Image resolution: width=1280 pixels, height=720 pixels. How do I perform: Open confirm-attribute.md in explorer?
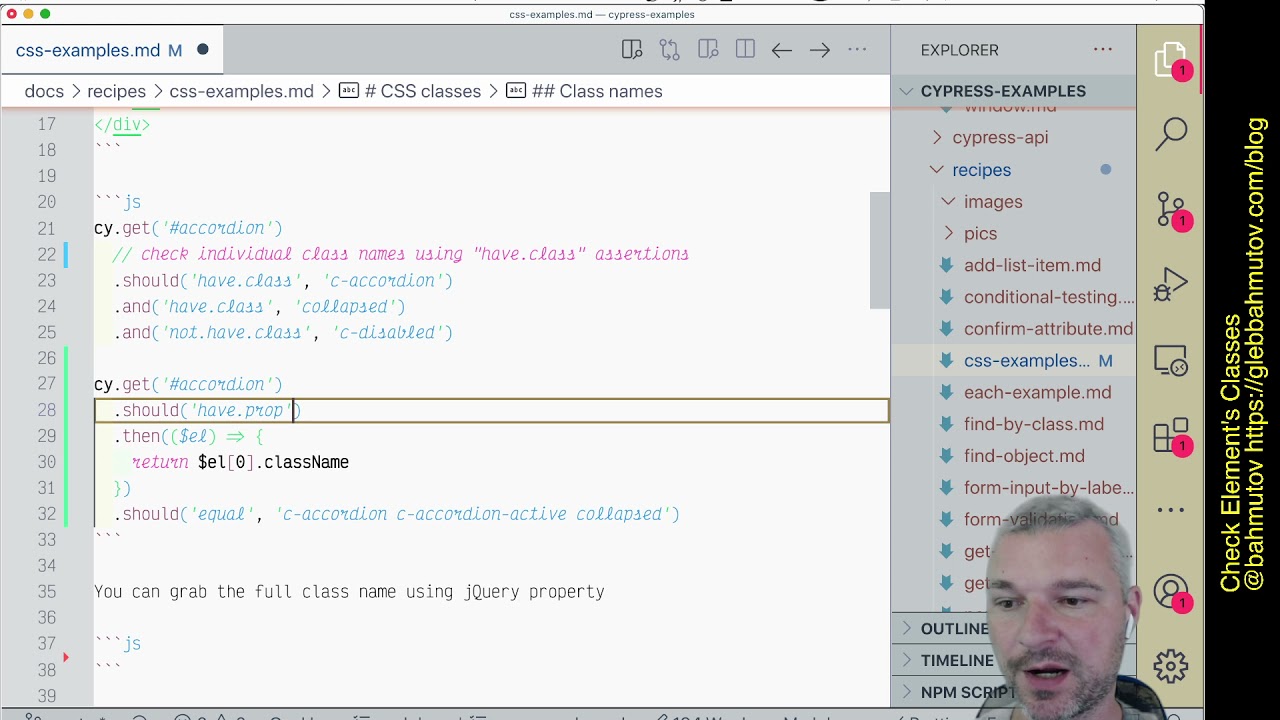coord(1048,329)
